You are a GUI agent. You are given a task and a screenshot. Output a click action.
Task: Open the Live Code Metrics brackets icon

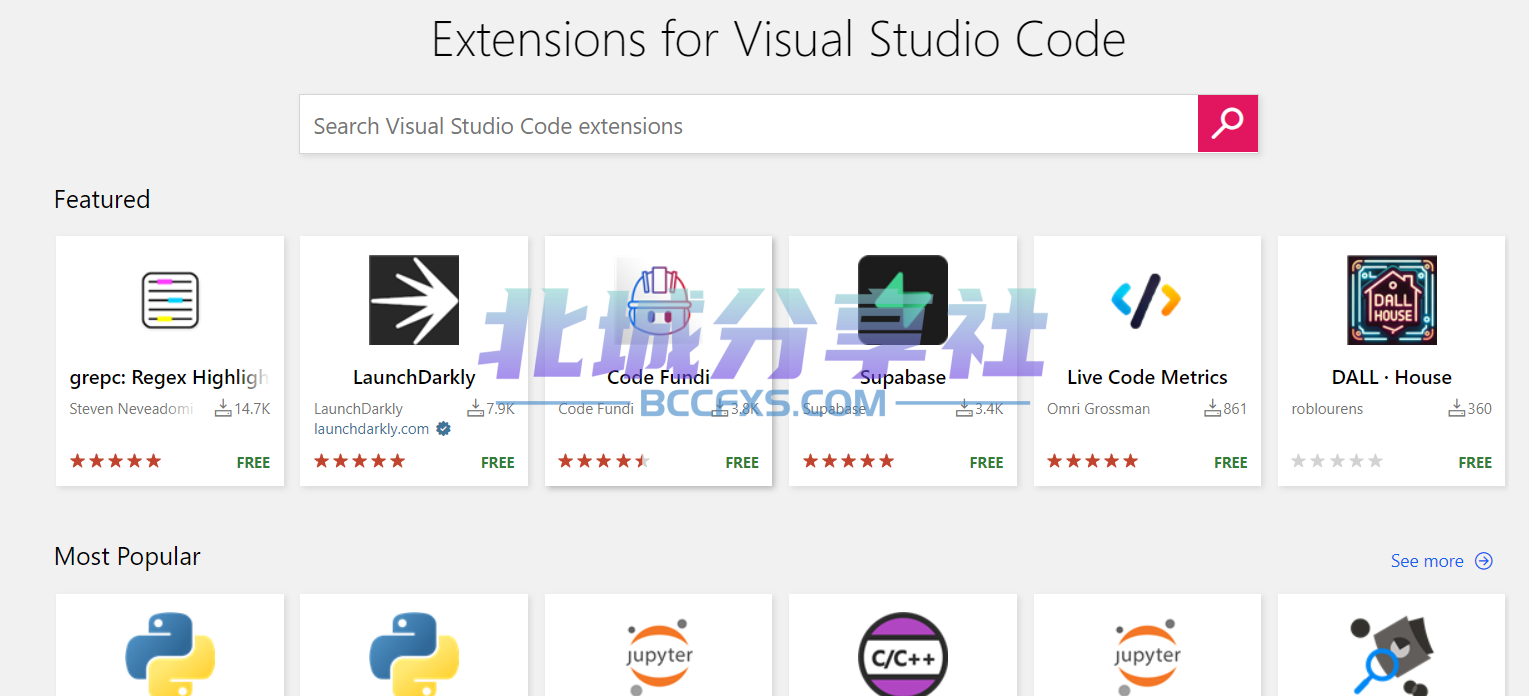point(1147,300)
